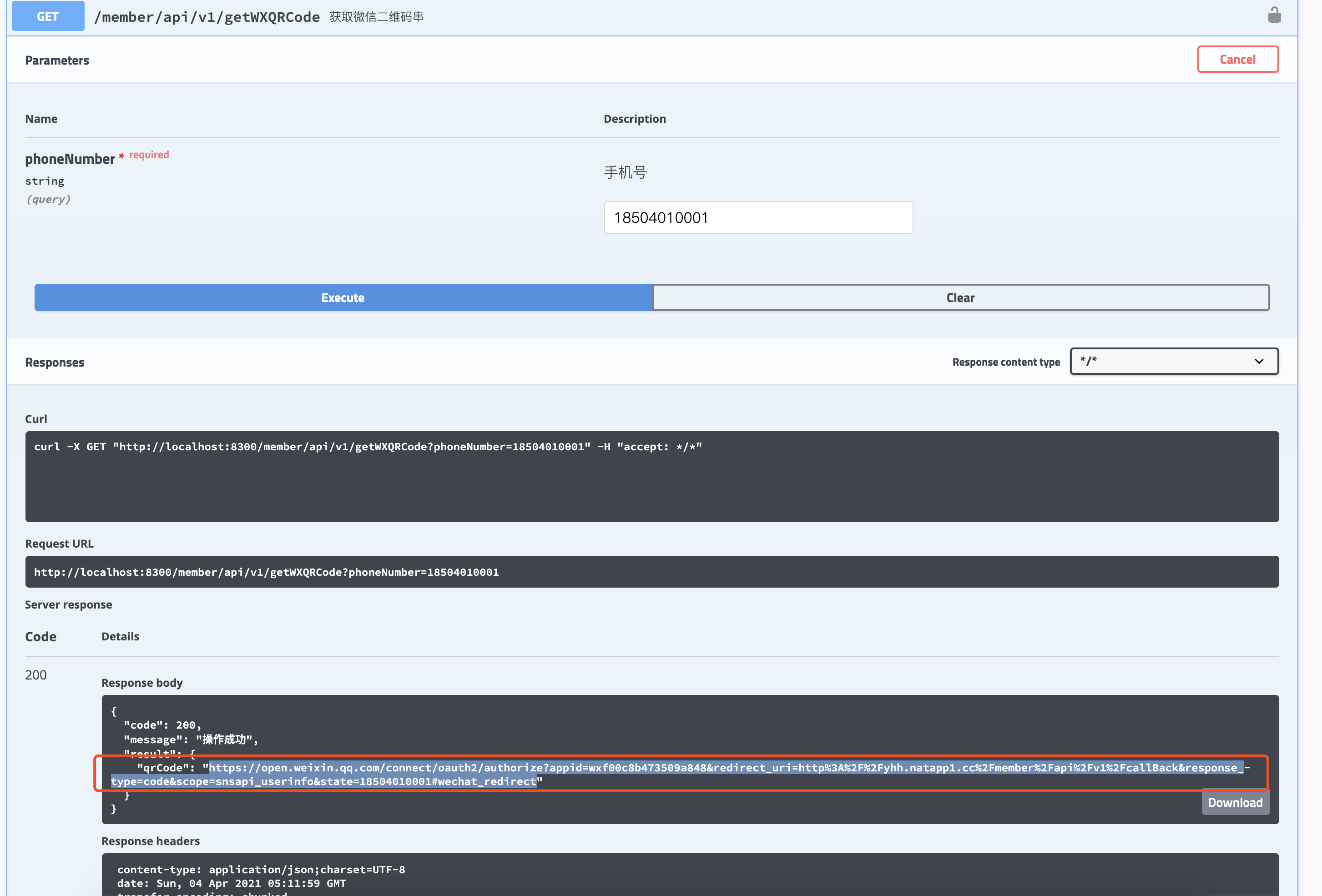Screen dimensions: 1322x896
Task: Click the phoneNumber input field
Action: (758, 217)
